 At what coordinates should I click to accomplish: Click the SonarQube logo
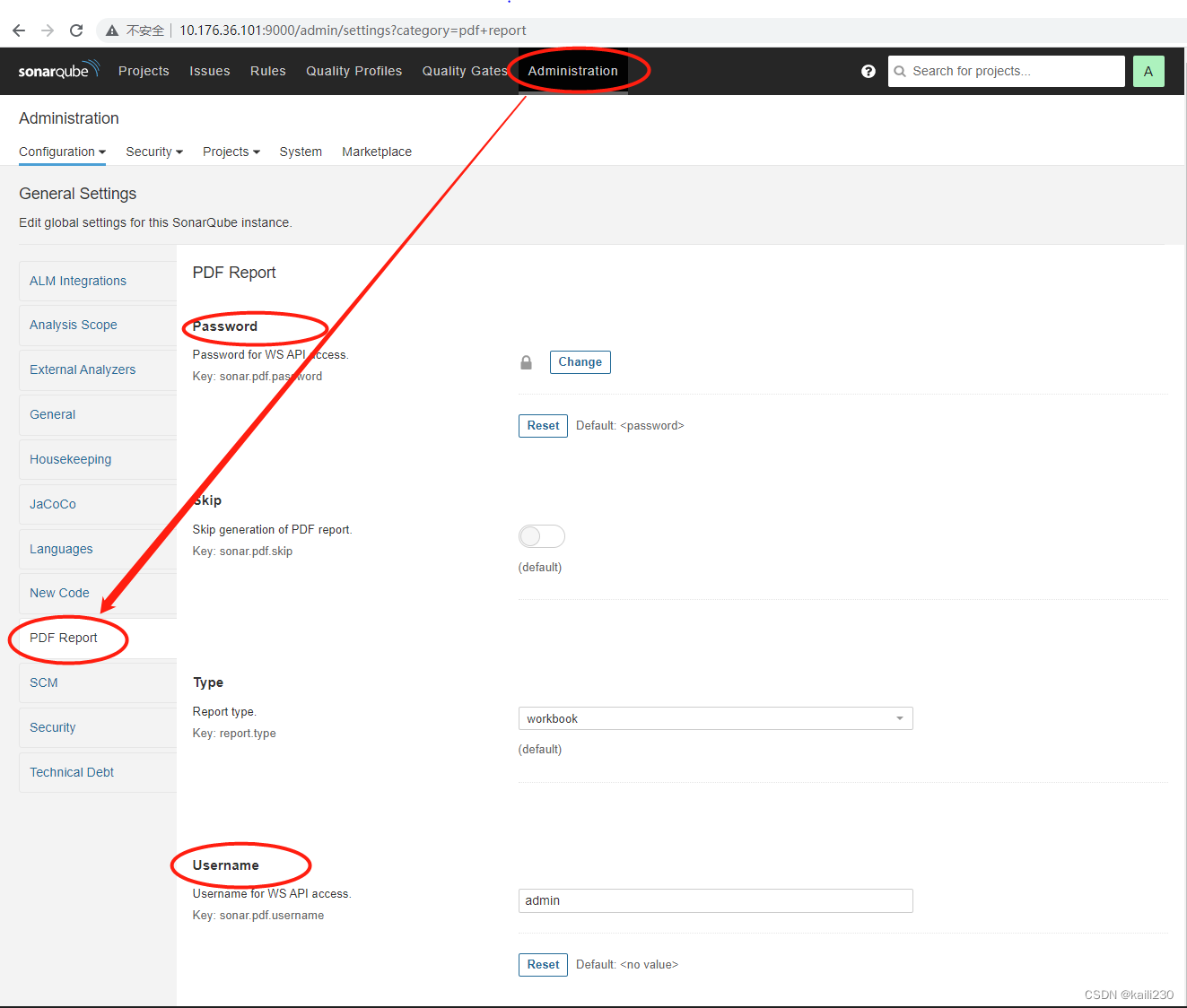(58, 70)
